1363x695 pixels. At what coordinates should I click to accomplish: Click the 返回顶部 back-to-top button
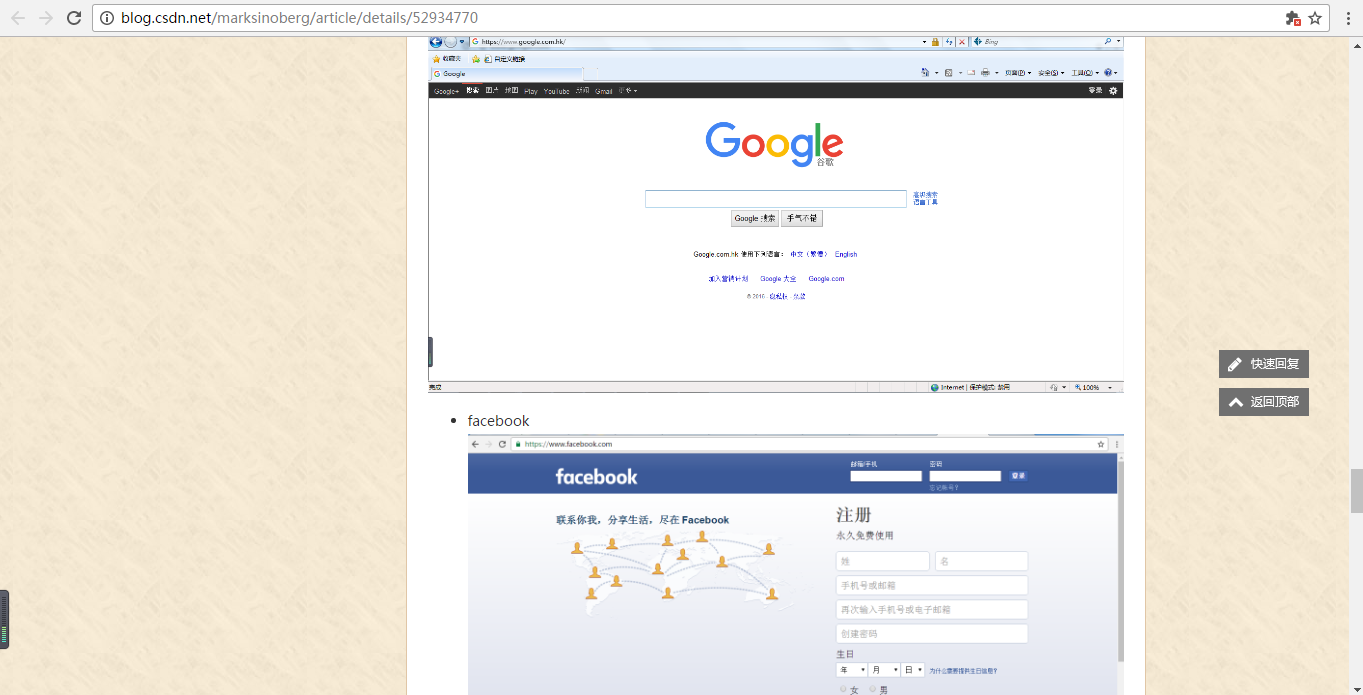click(1264, 402)
